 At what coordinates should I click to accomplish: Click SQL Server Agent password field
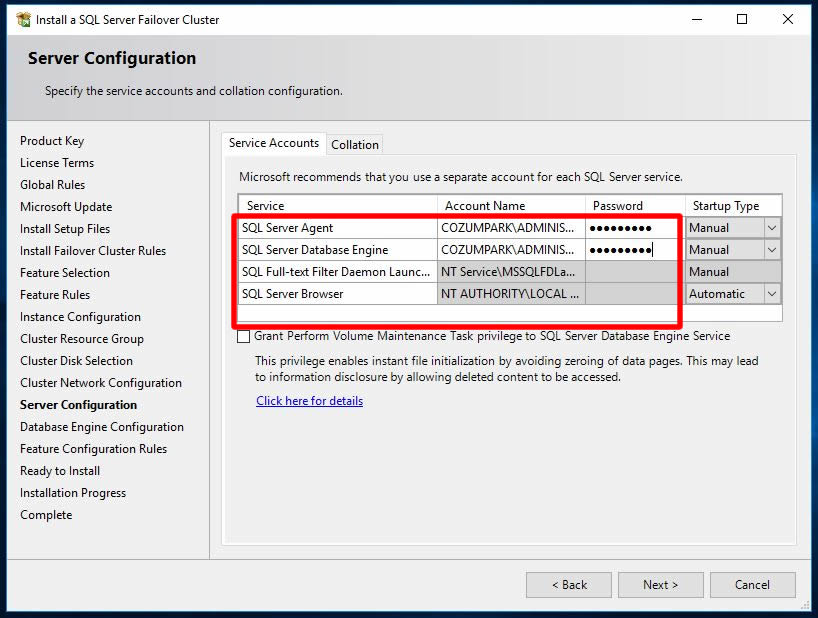(634, 228)
